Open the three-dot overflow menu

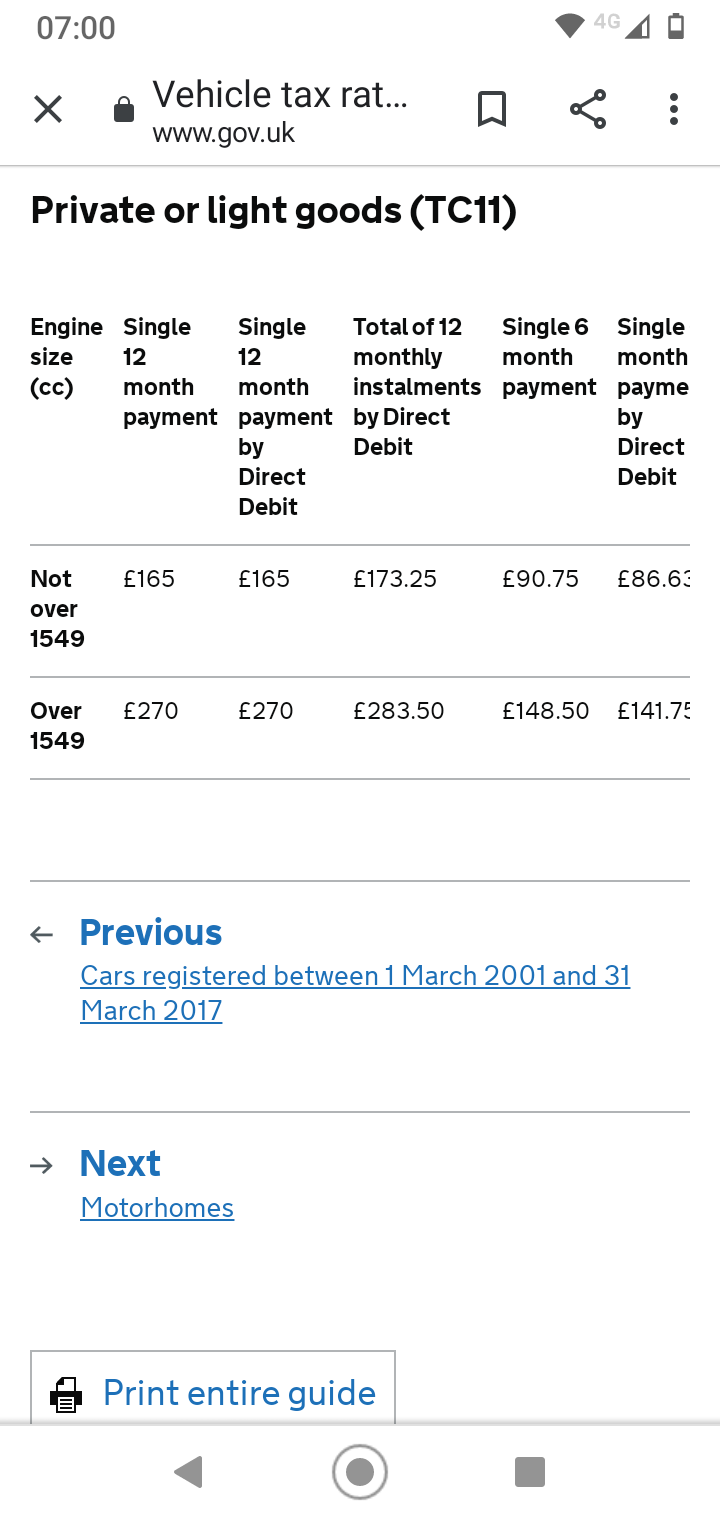pos(674,109)
